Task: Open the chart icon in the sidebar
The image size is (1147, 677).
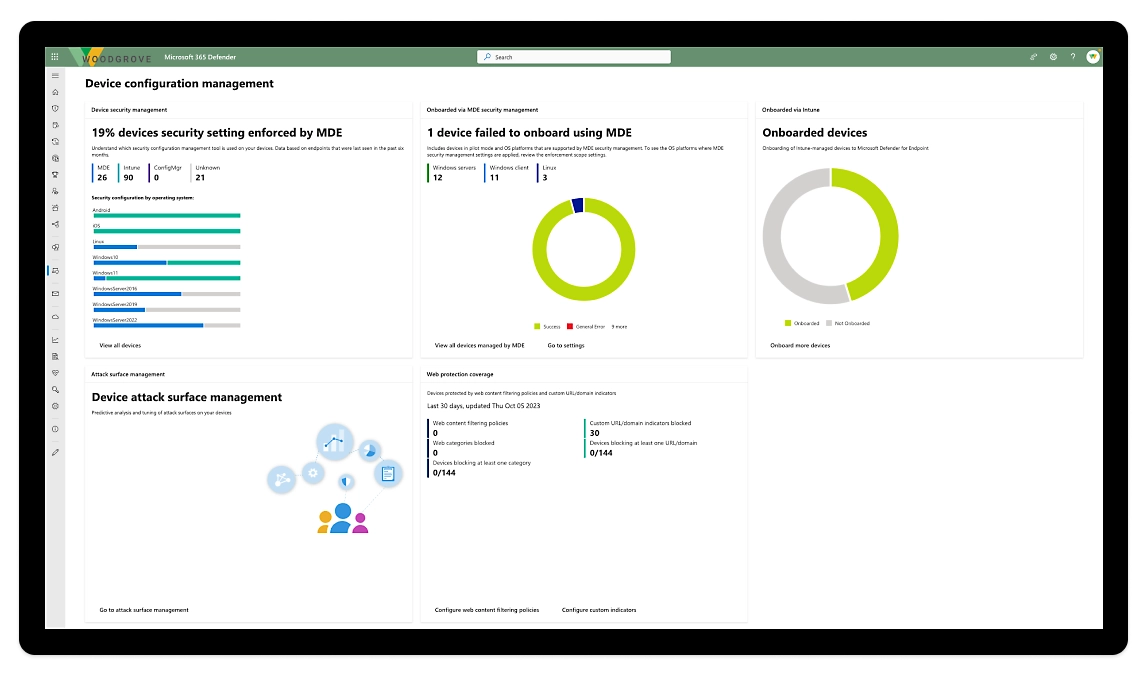Action: point(55,340)
